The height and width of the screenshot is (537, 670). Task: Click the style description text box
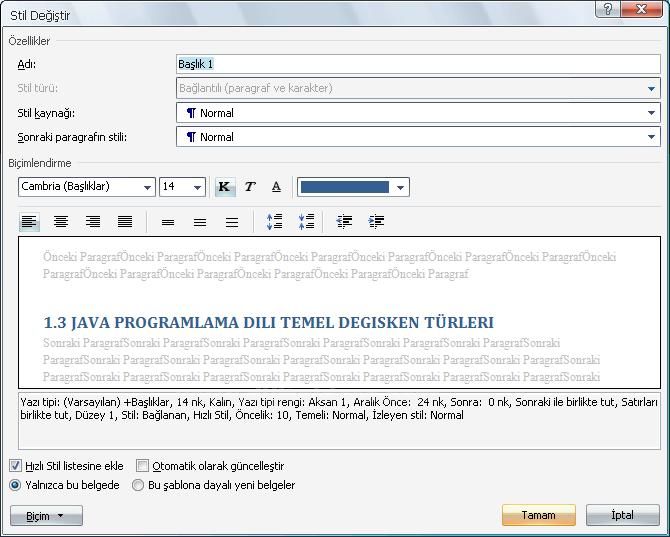coord(339,421)
